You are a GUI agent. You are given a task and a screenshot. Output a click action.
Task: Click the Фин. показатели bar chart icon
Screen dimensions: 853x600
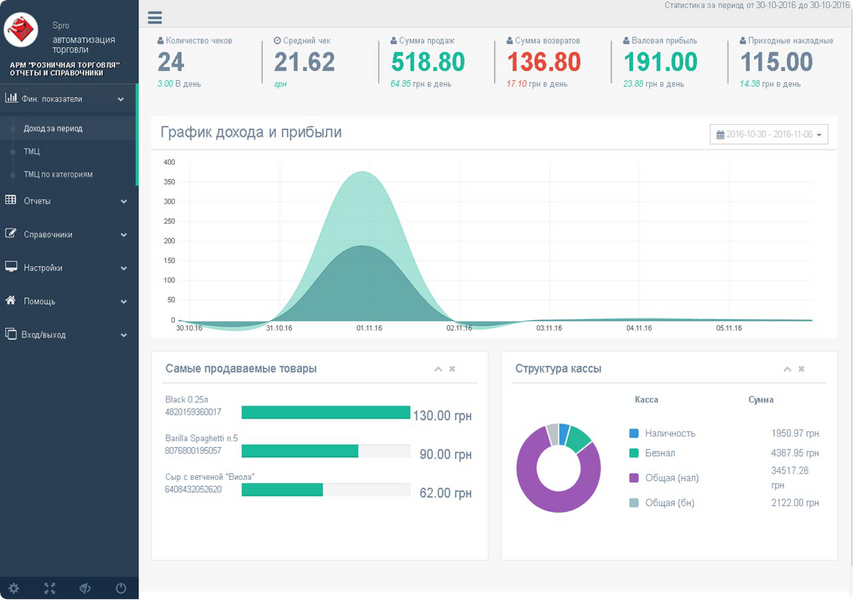point(11,98)
